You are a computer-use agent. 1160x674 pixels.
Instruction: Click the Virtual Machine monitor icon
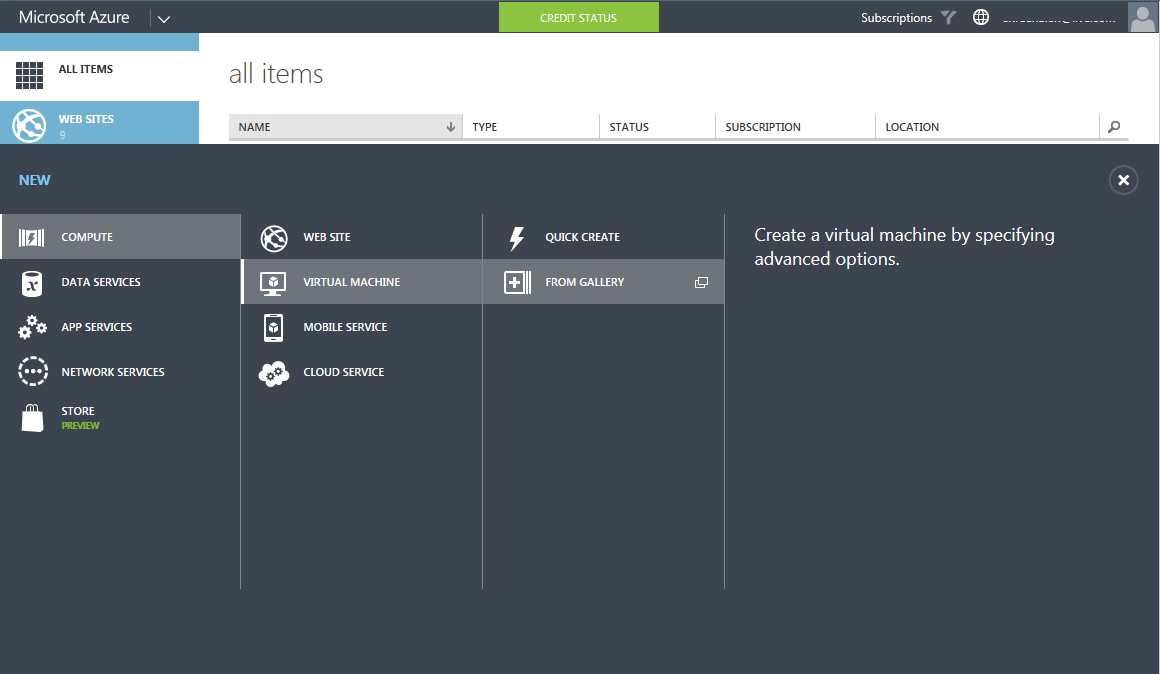[x=273, y=283]
